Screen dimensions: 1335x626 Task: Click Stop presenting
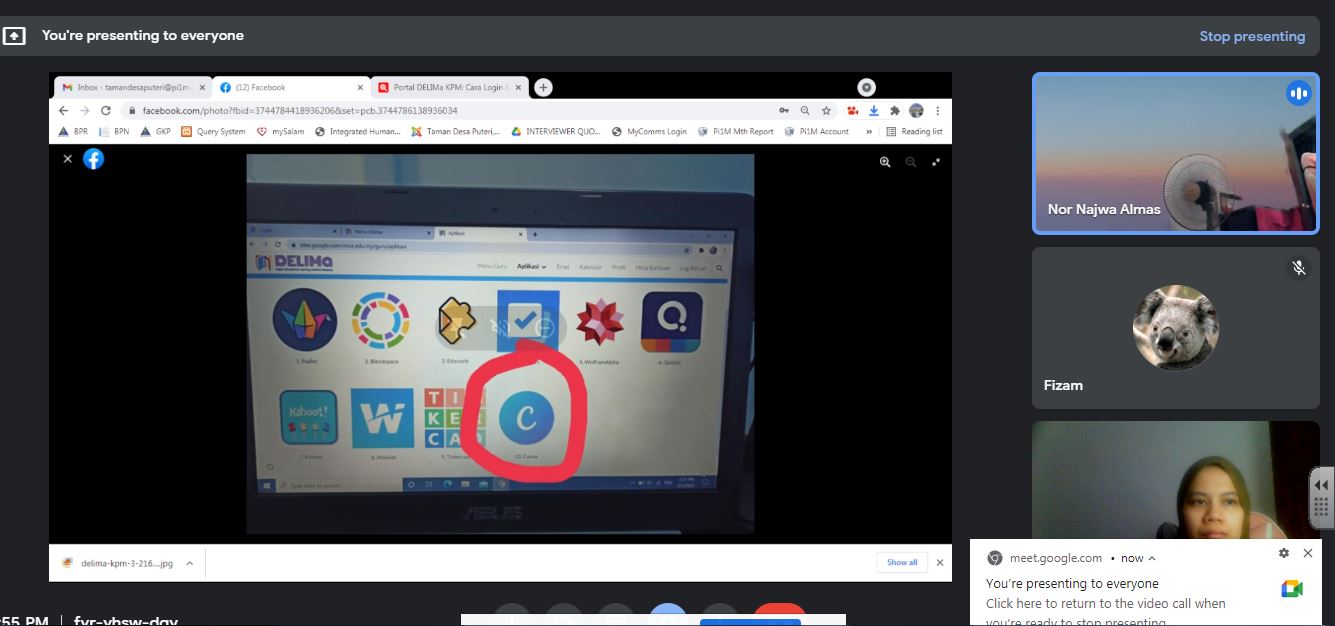pyautogui.click(x=1252, y=36)
